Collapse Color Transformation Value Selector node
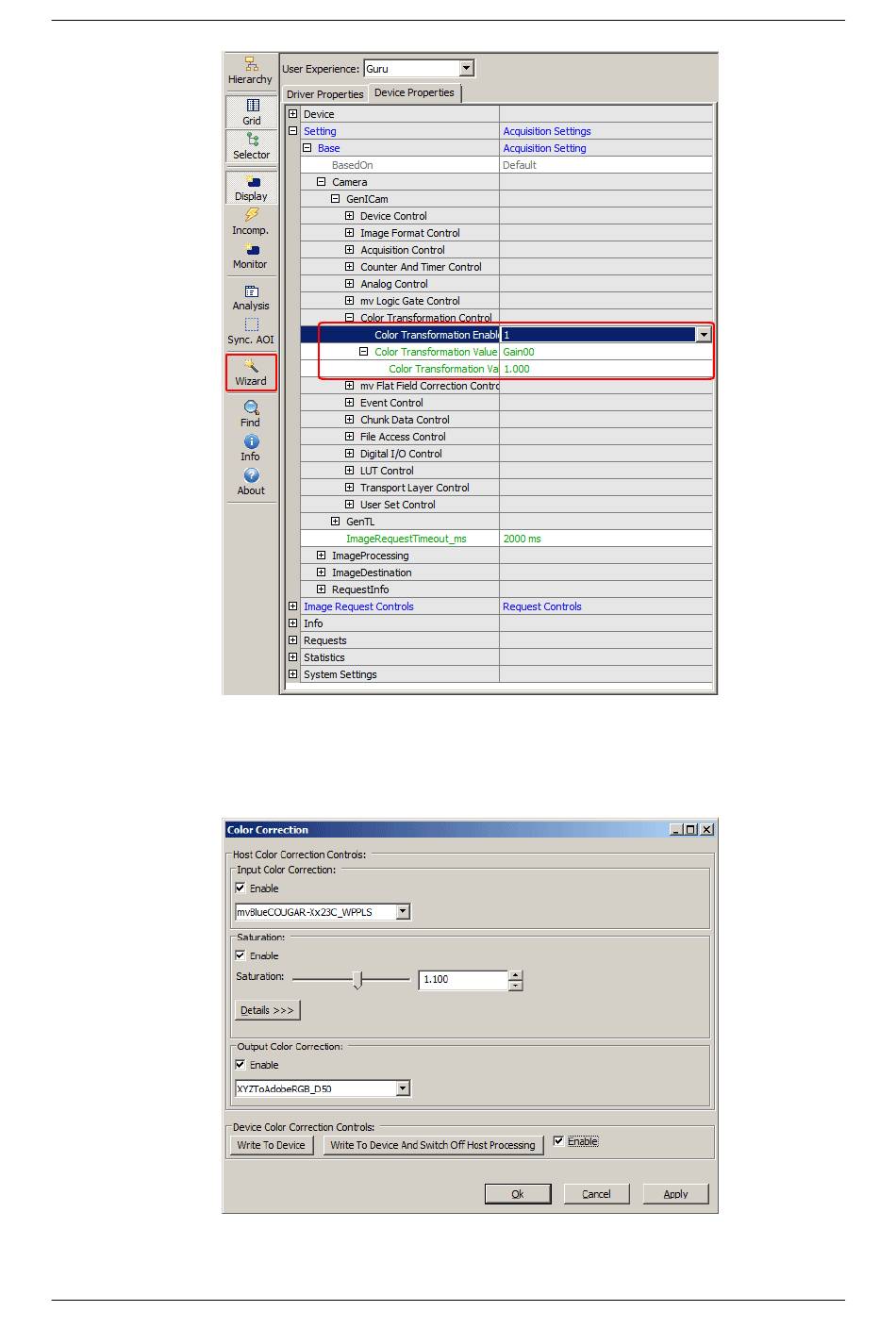Image resolution: width=896 pixels, height=1328 pixels. [363, 352]
